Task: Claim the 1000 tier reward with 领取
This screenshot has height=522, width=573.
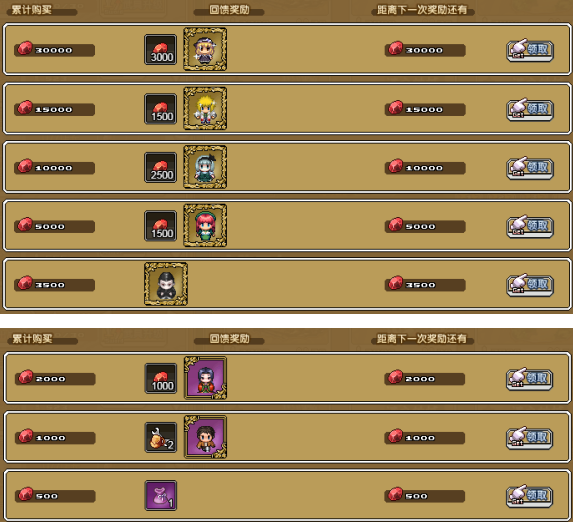Action: pyautogui.click(x=530, y=438)
